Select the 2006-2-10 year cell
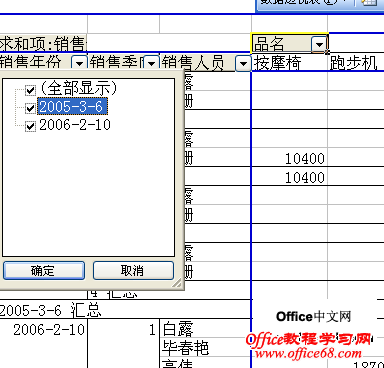384x368 pixels. tap(43, 329)
